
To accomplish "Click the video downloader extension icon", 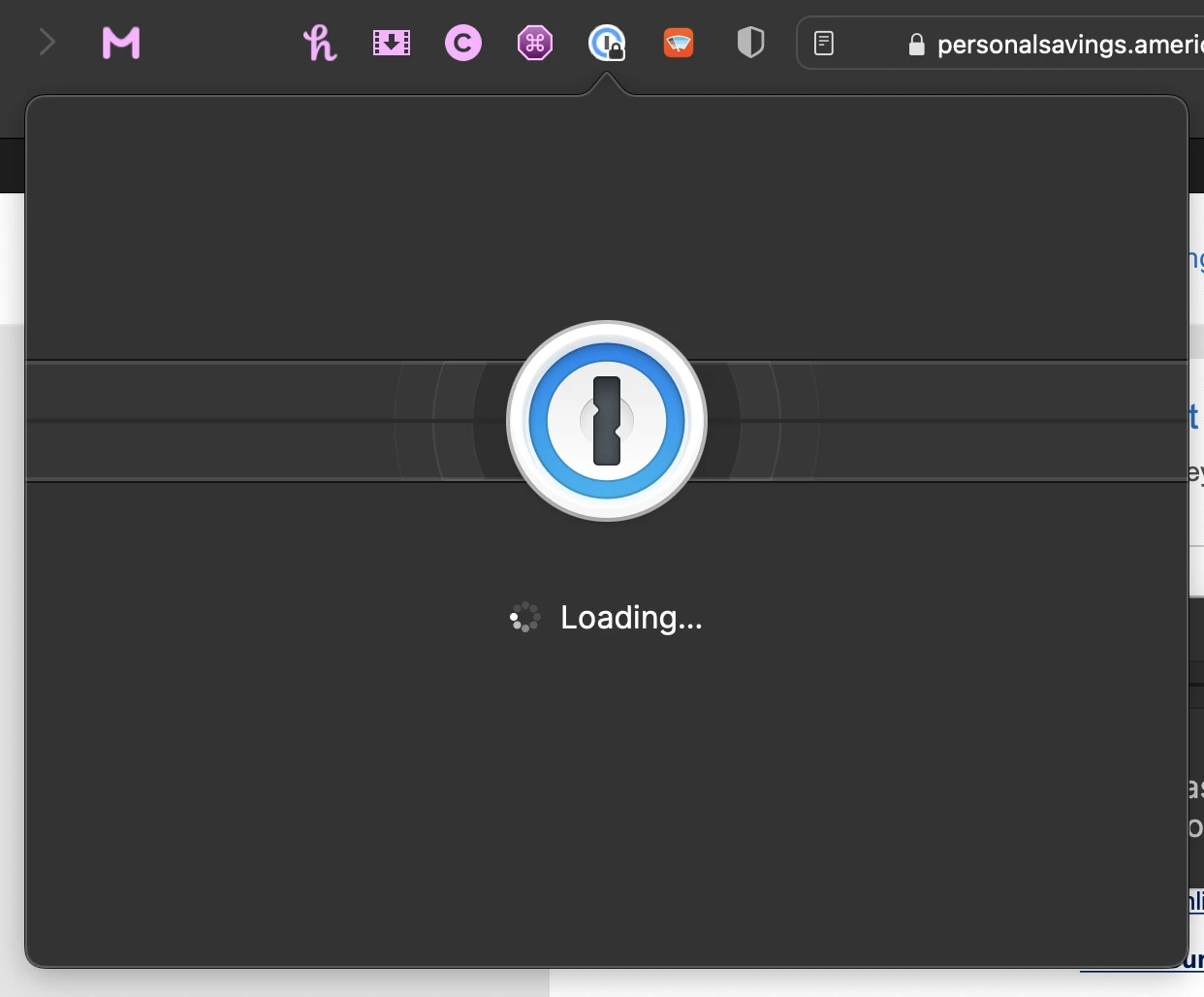I will pos(392,43).
